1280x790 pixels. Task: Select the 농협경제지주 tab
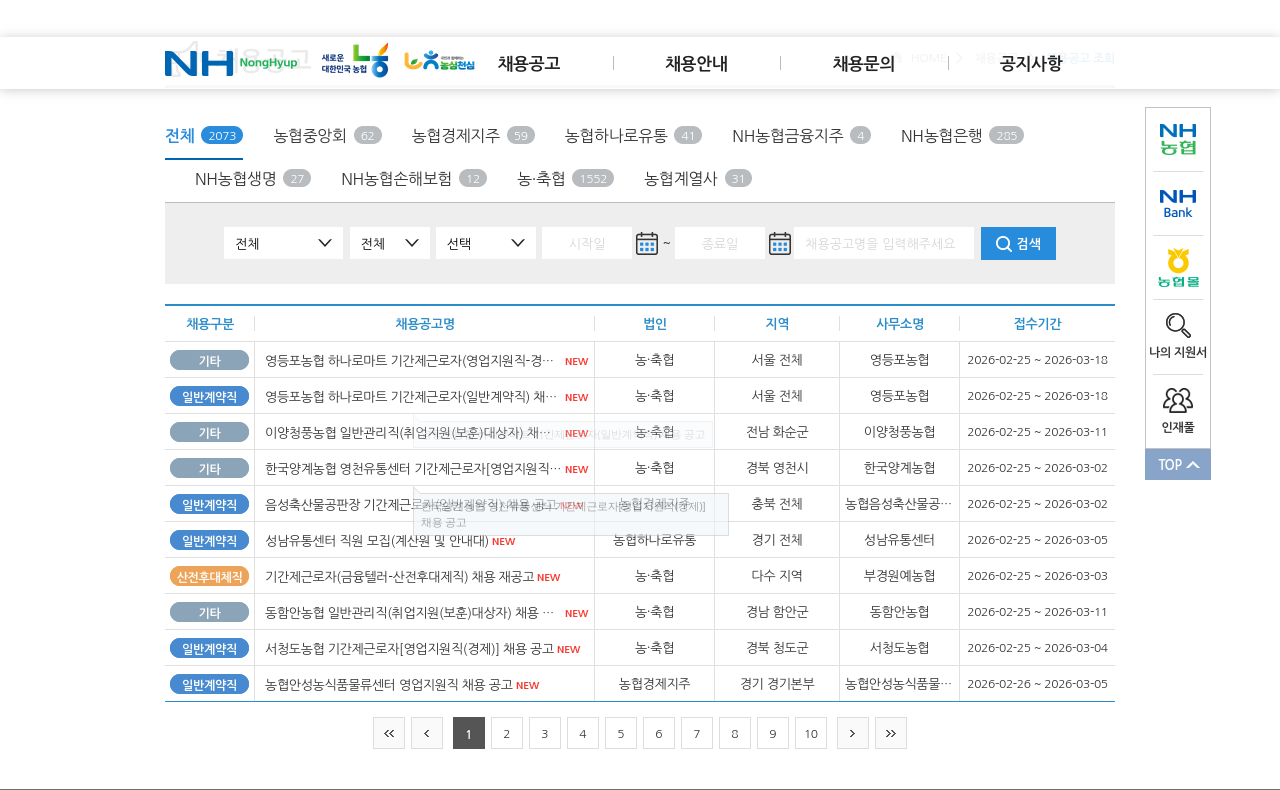click(x=473, y=136)
